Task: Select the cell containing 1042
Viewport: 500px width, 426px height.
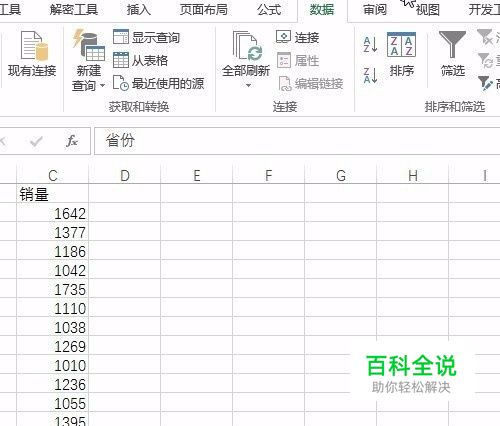Action: click(x=53, y=270)
